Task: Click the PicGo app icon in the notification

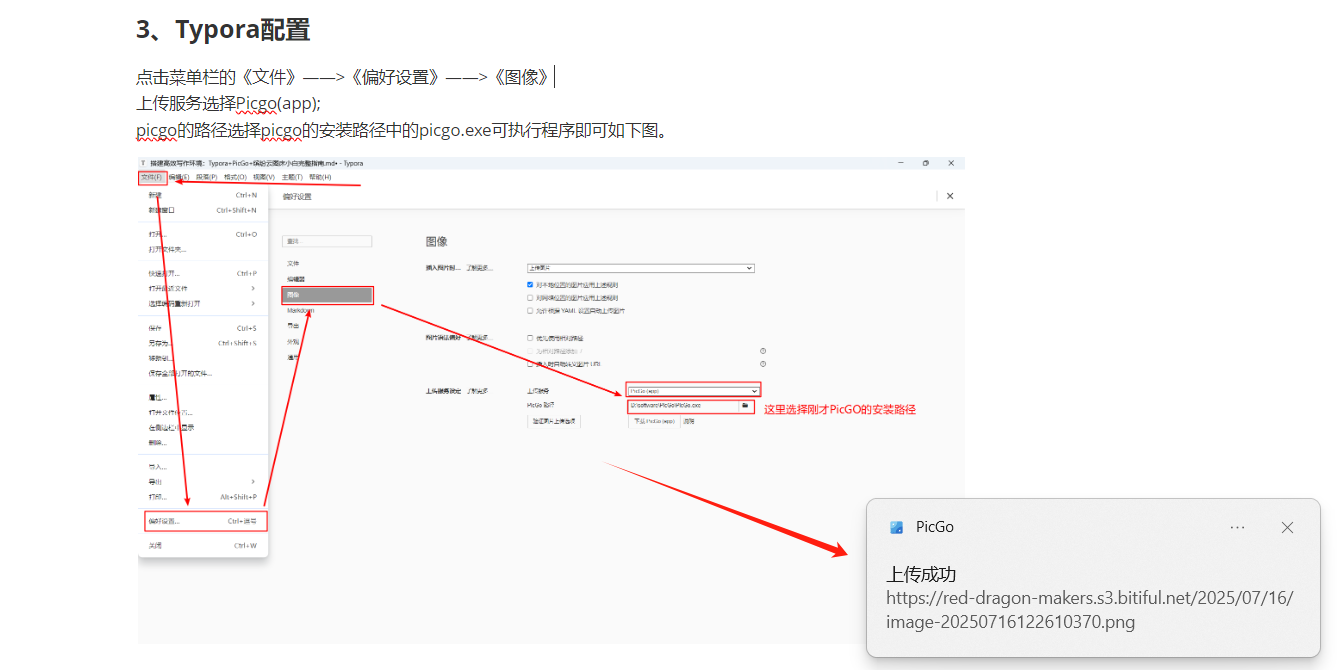Action: pyautogui.click(x=896, y=527)
